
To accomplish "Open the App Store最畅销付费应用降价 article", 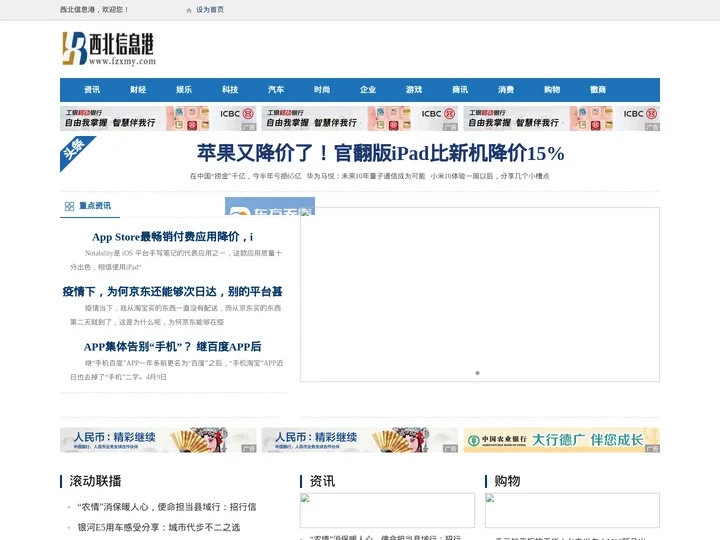I will pos(172,237).
